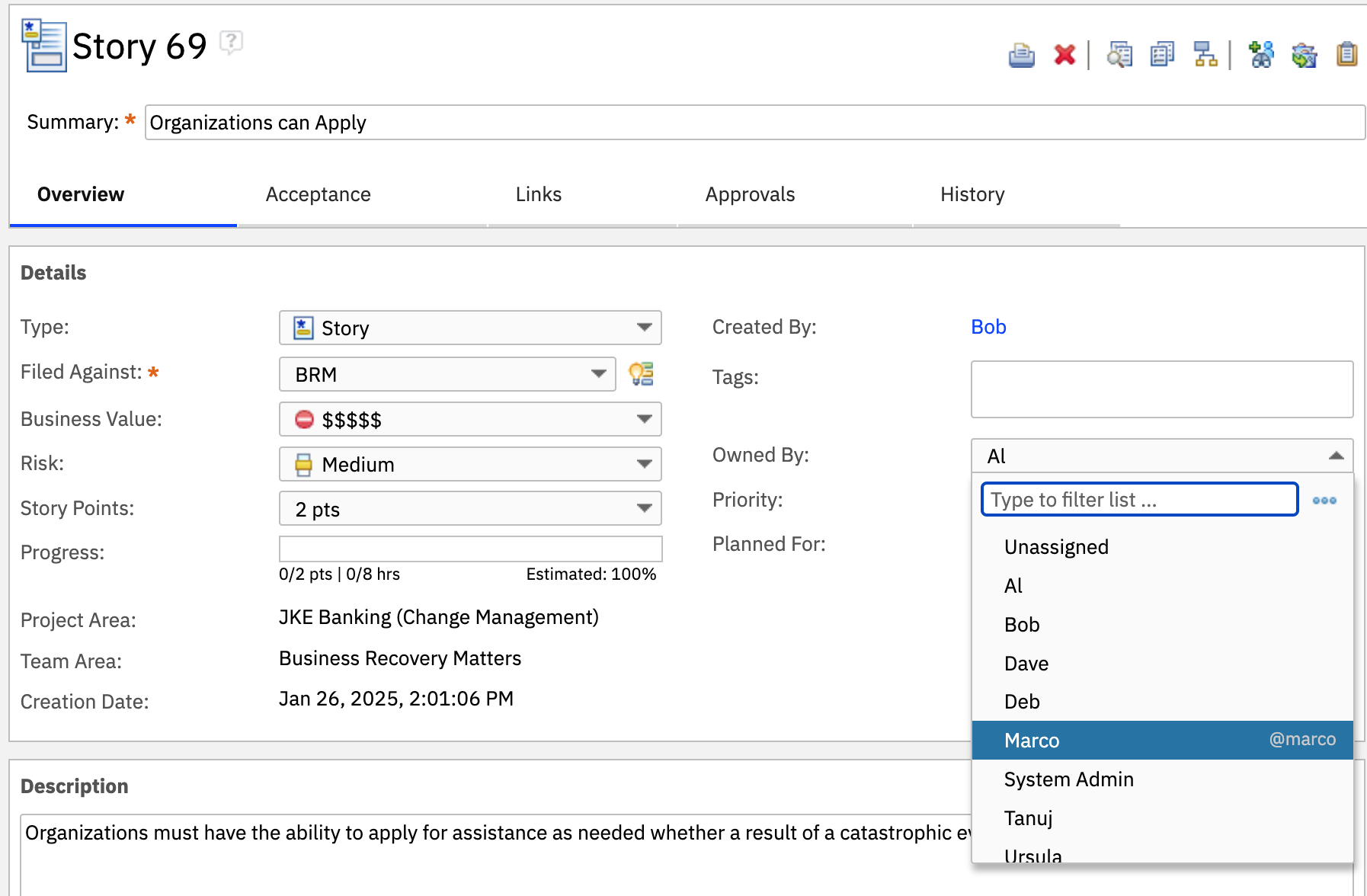Open the Type dropdown showing Story
Image resolution: width=1367 pixels, height=896 pixels.
click(470, 328)
